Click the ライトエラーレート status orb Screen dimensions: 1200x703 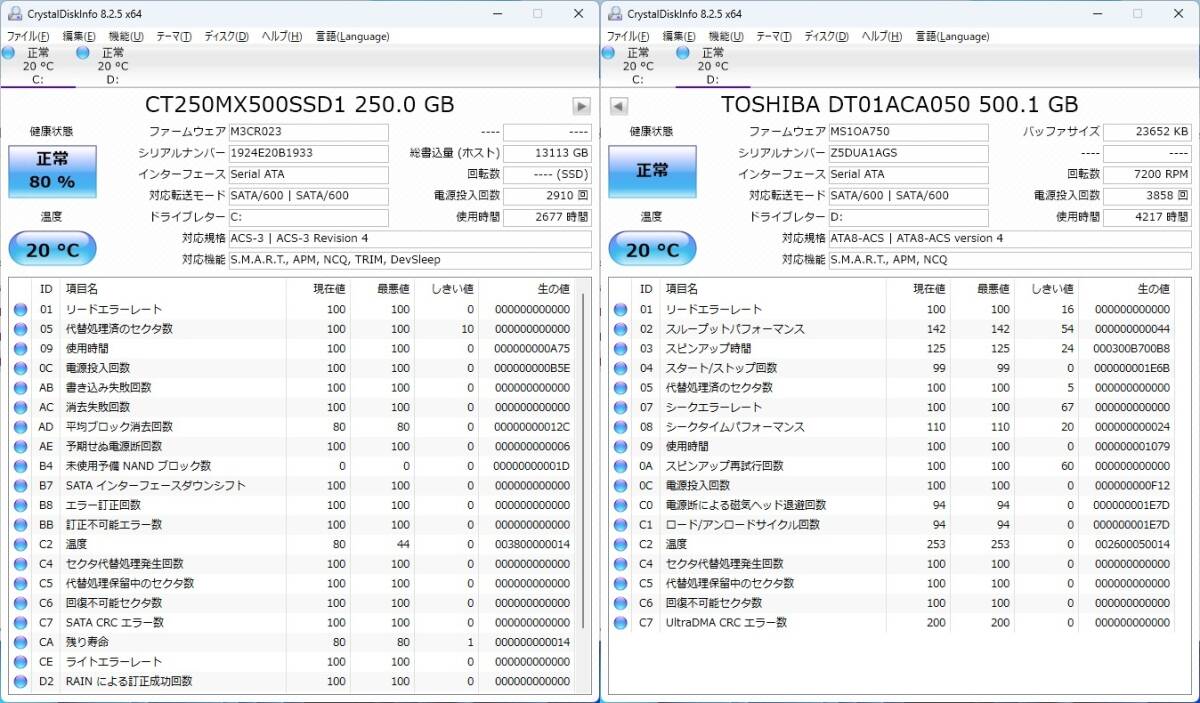pos(21,662)
